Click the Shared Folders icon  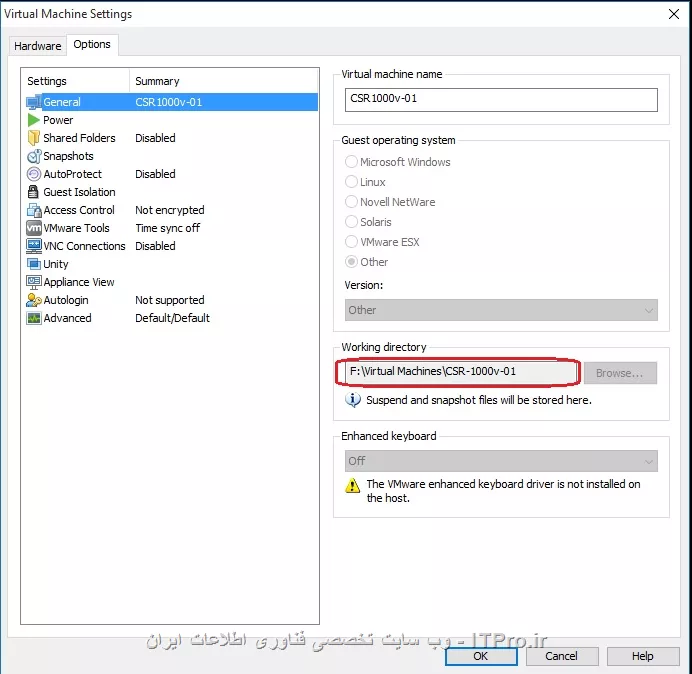coord(34,138)
